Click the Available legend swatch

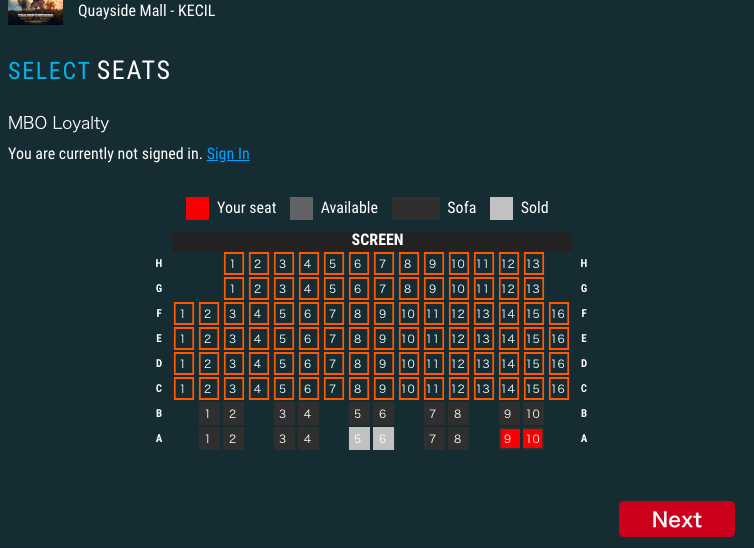click(x=301, y=208)
